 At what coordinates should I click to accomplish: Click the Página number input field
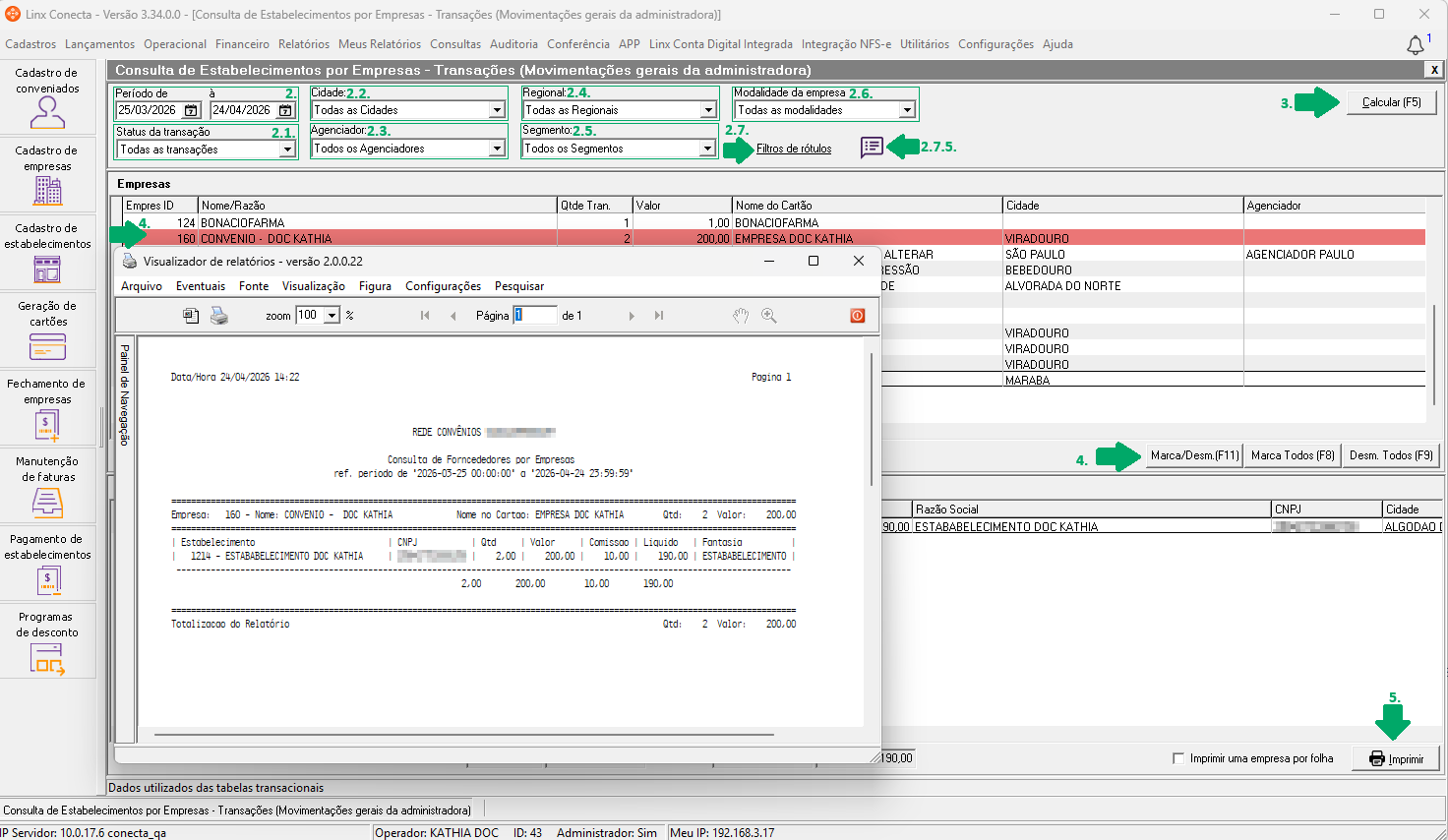(x=534, y=316)
